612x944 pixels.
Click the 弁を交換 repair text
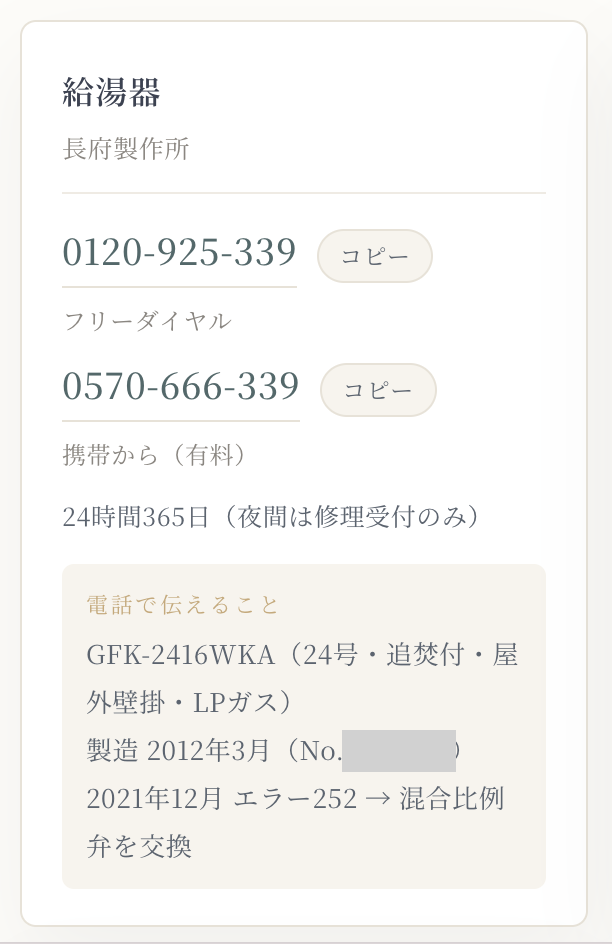point(139,847)
